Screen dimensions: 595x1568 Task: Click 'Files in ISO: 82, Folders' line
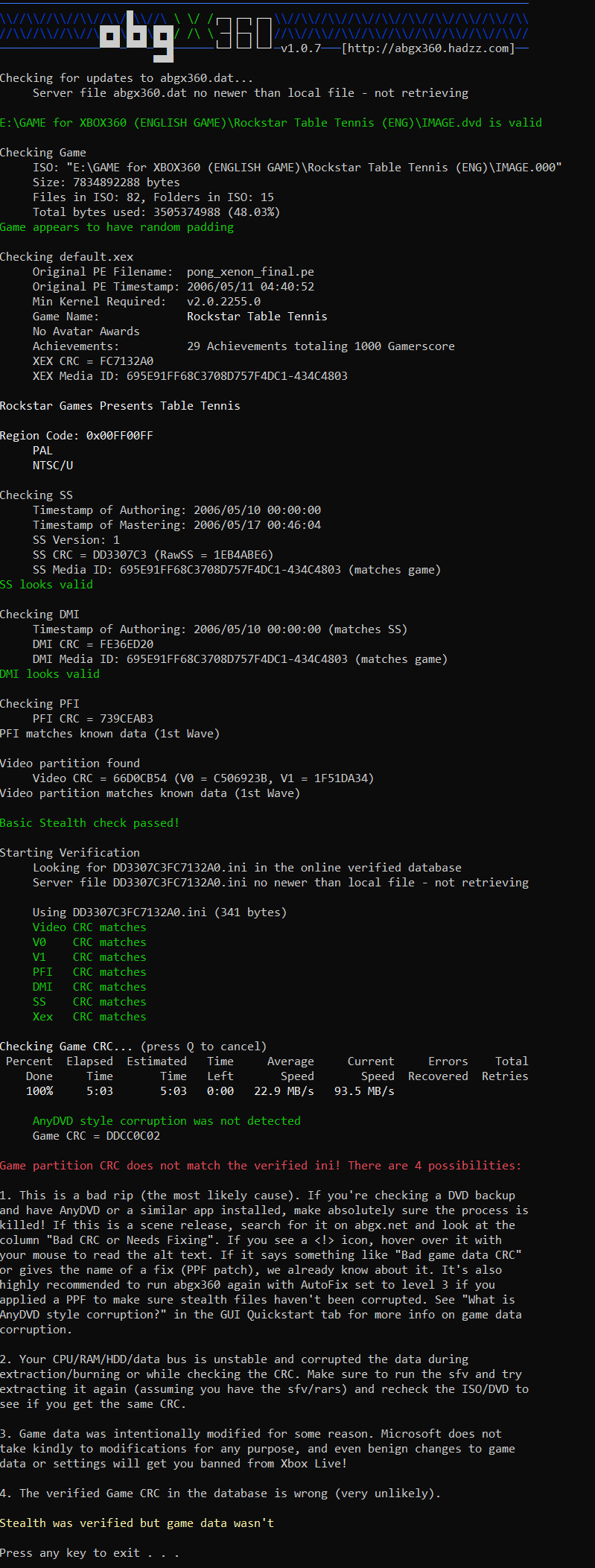153,197
